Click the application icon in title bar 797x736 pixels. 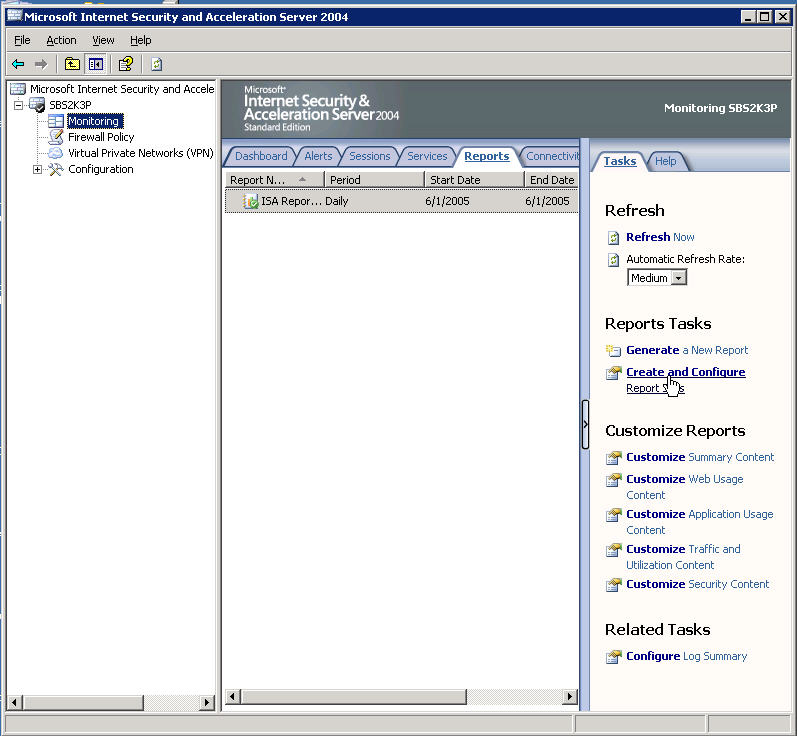[x=15, y=16]
